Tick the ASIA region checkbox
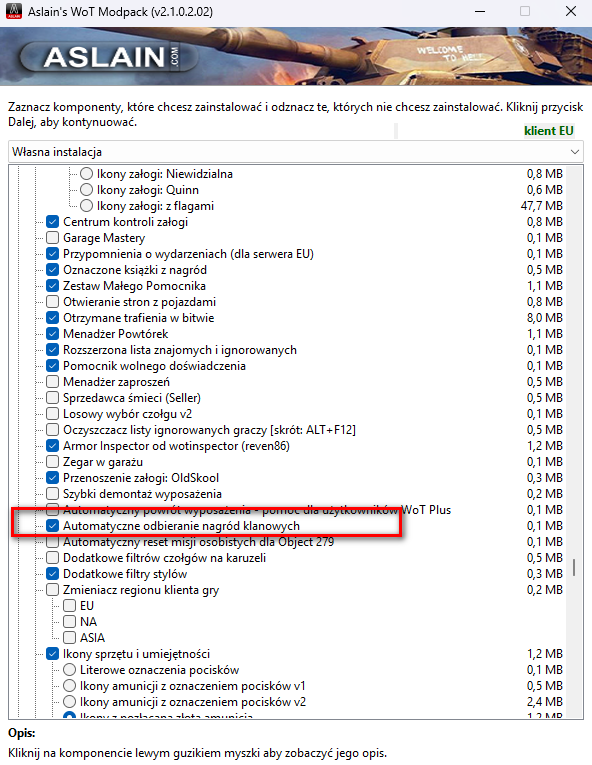This screenshot has height=765, width=592. tap(70, 638)
